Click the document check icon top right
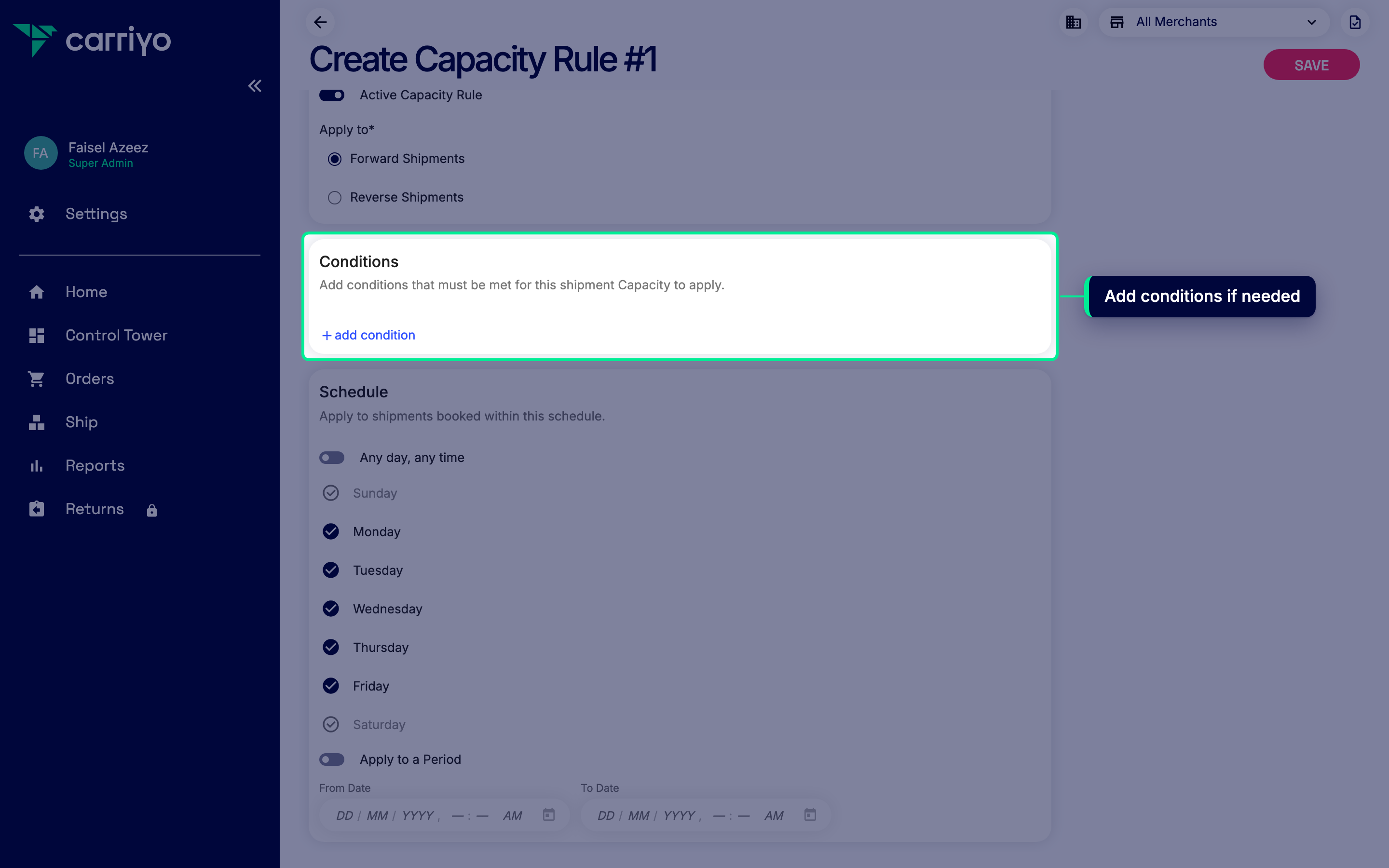The height and width of the screenshot is (868, 1389). pyautogui.click(x=1355, y=22)
